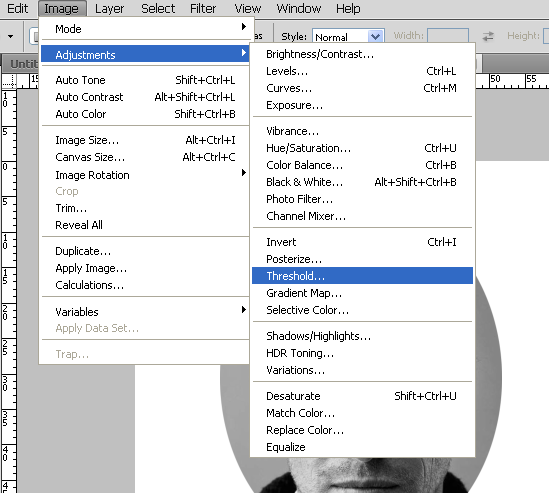
Task: Select the Adjustments submenu entry
Action: (x=145, y=54)
